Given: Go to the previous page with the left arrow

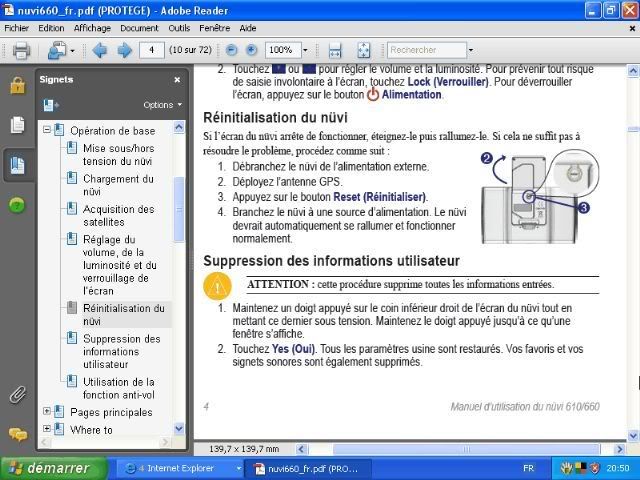Looking at the screenshot, I should tap(100, 51).
